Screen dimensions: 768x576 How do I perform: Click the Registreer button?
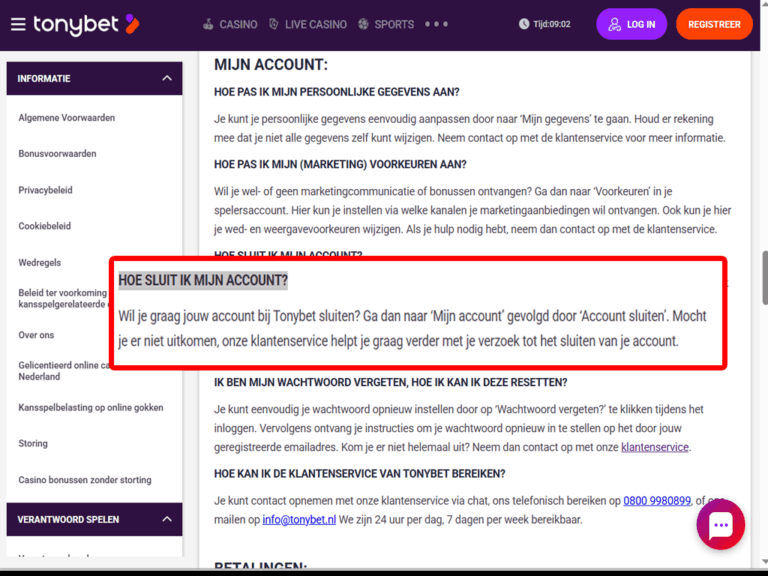coord(714,24)
